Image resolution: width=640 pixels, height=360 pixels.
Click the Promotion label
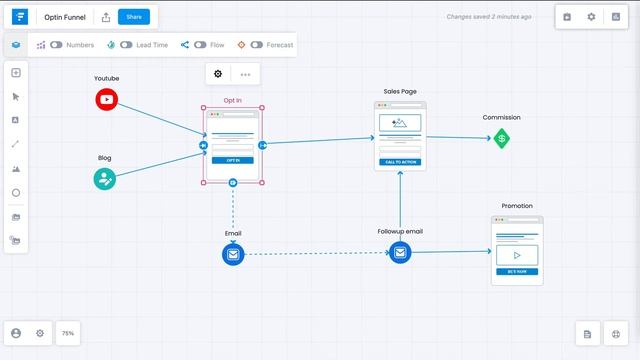pyautogui.click(x=517, y=206)
